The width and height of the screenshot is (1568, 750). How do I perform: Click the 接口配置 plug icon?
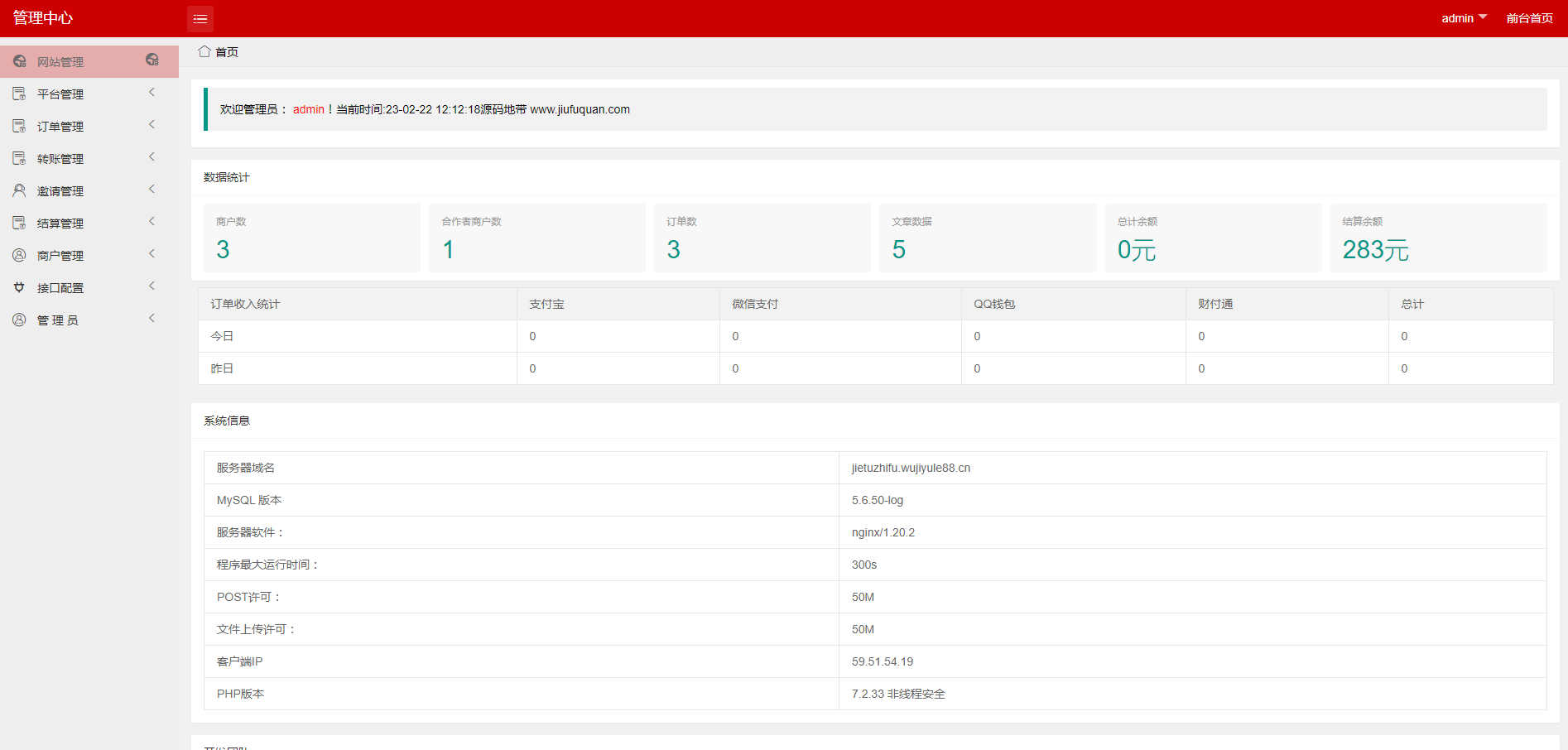[19, 287]
